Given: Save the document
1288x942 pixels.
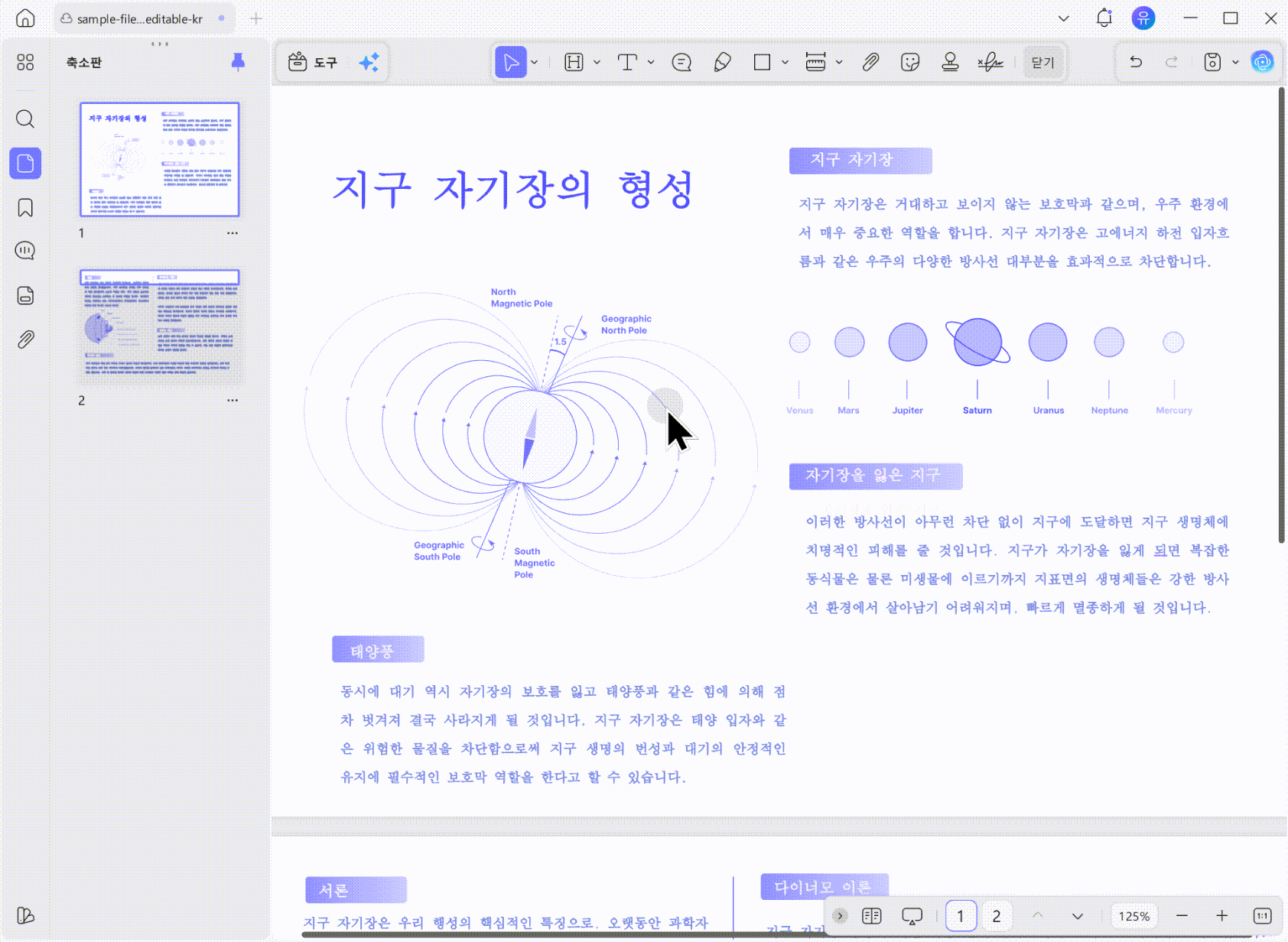Looking at the screenshot, I should [x=1212, y=62].
